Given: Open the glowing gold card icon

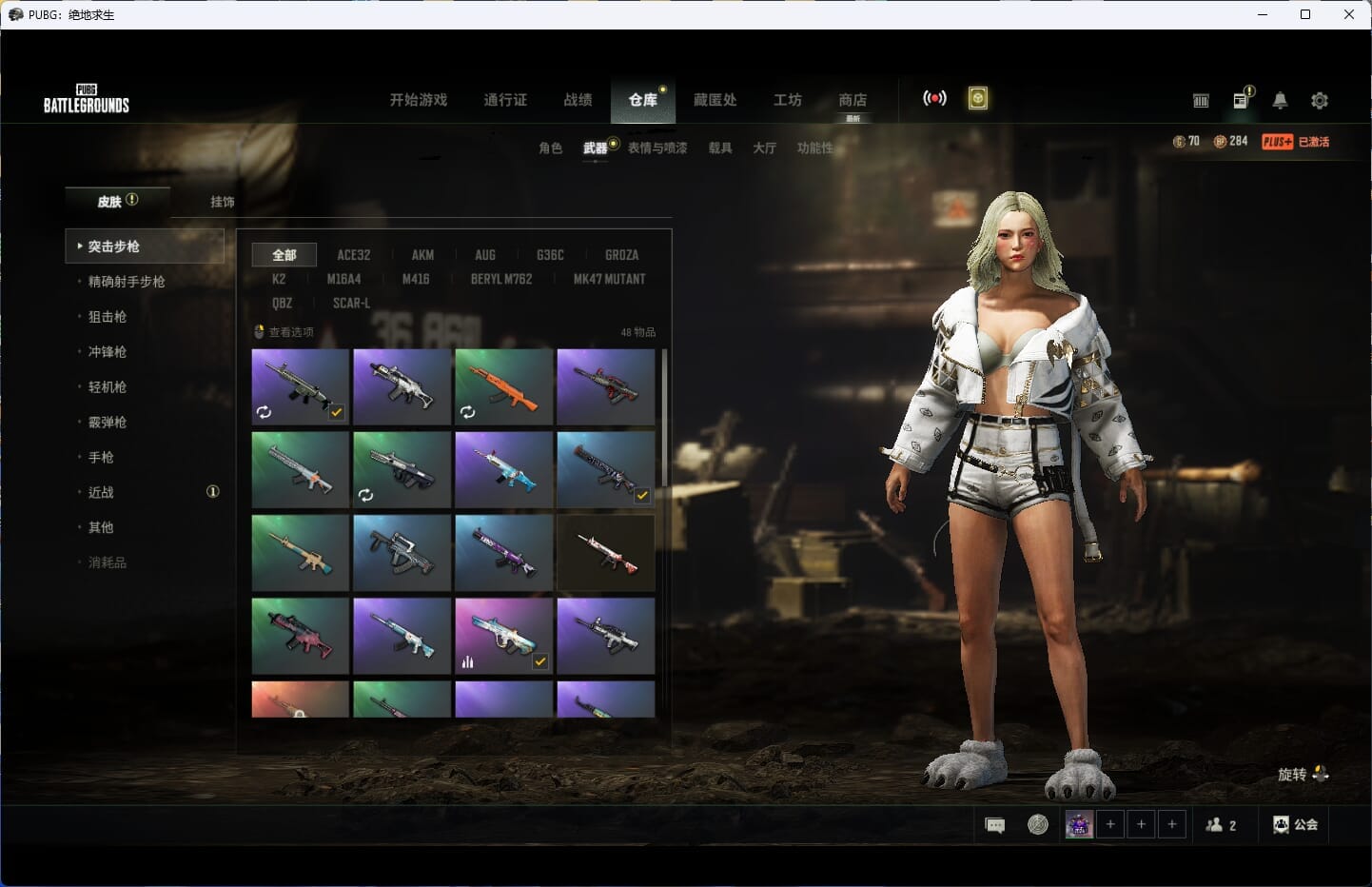Looking at the screenshot, I should [x=978, y=98].
